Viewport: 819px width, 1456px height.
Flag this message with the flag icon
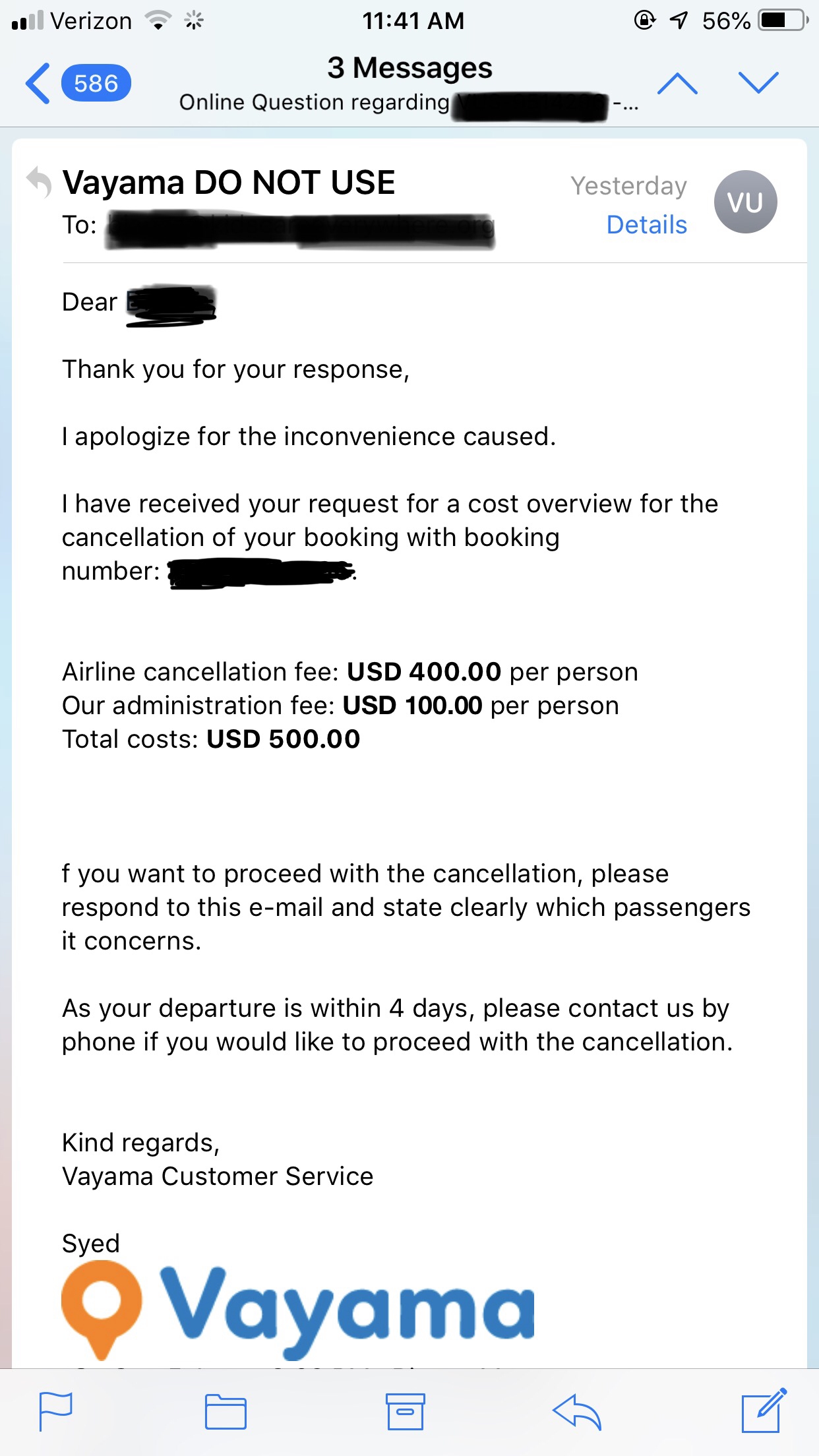coord(55,1411)
